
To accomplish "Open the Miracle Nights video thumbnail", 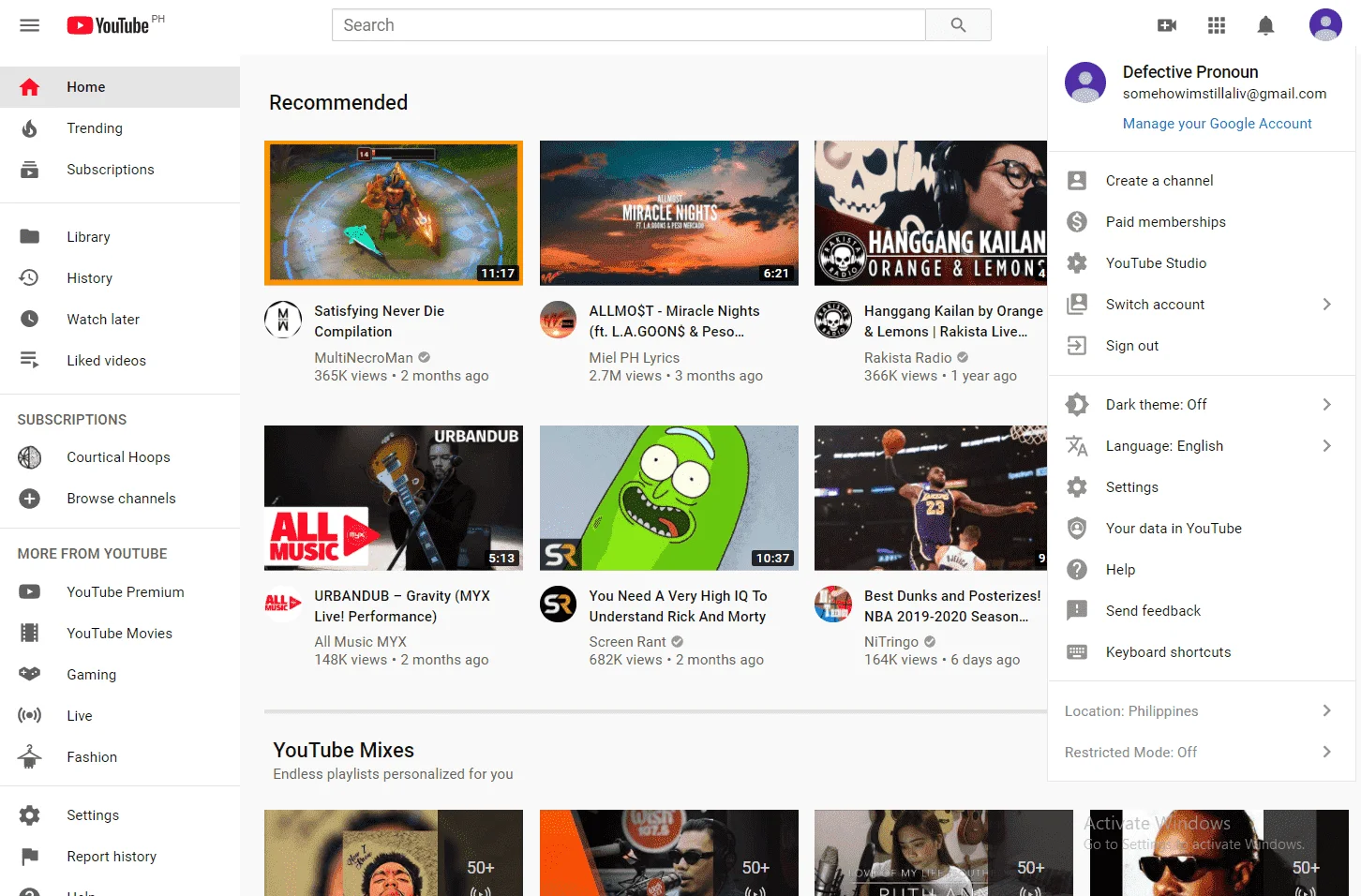I will pos(669,213).
